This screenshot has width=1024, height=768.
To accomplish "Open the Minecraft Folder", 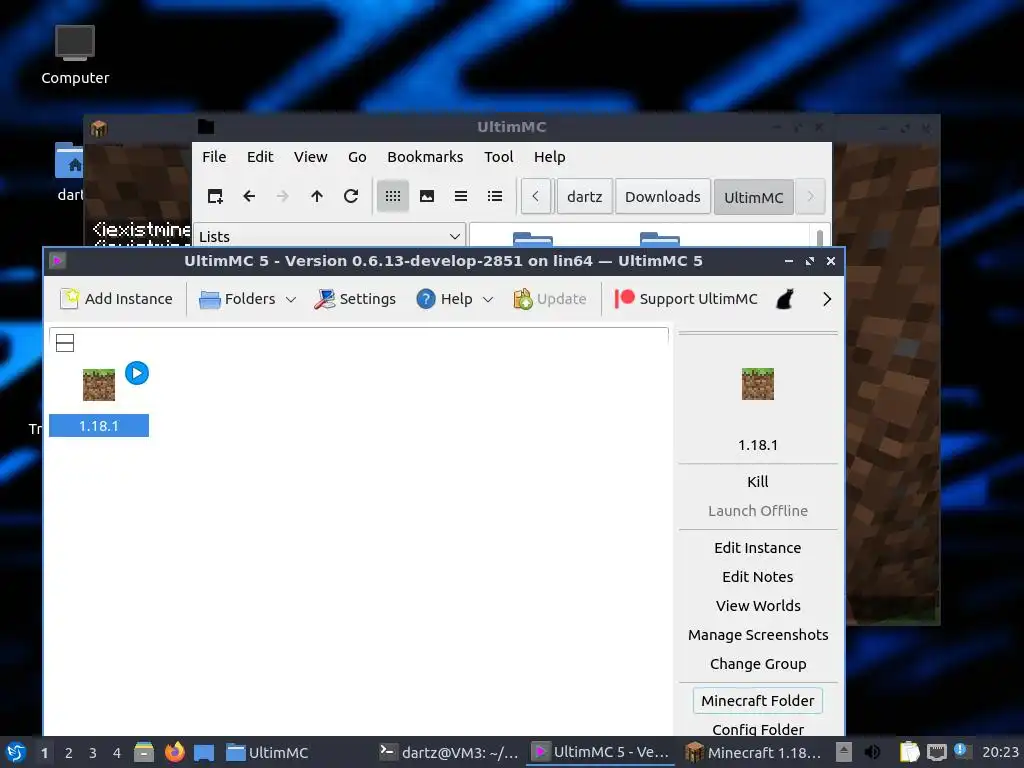I will point(758,701).
